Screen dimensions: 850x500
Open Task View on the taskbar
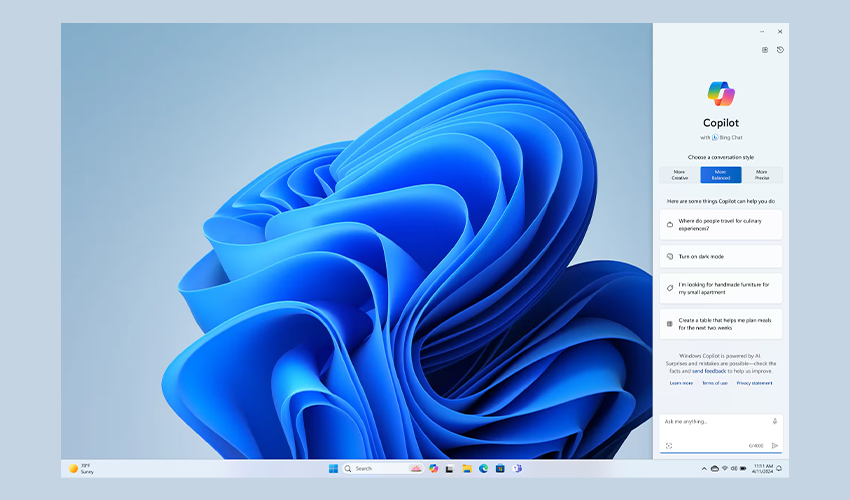pos(449,469)
